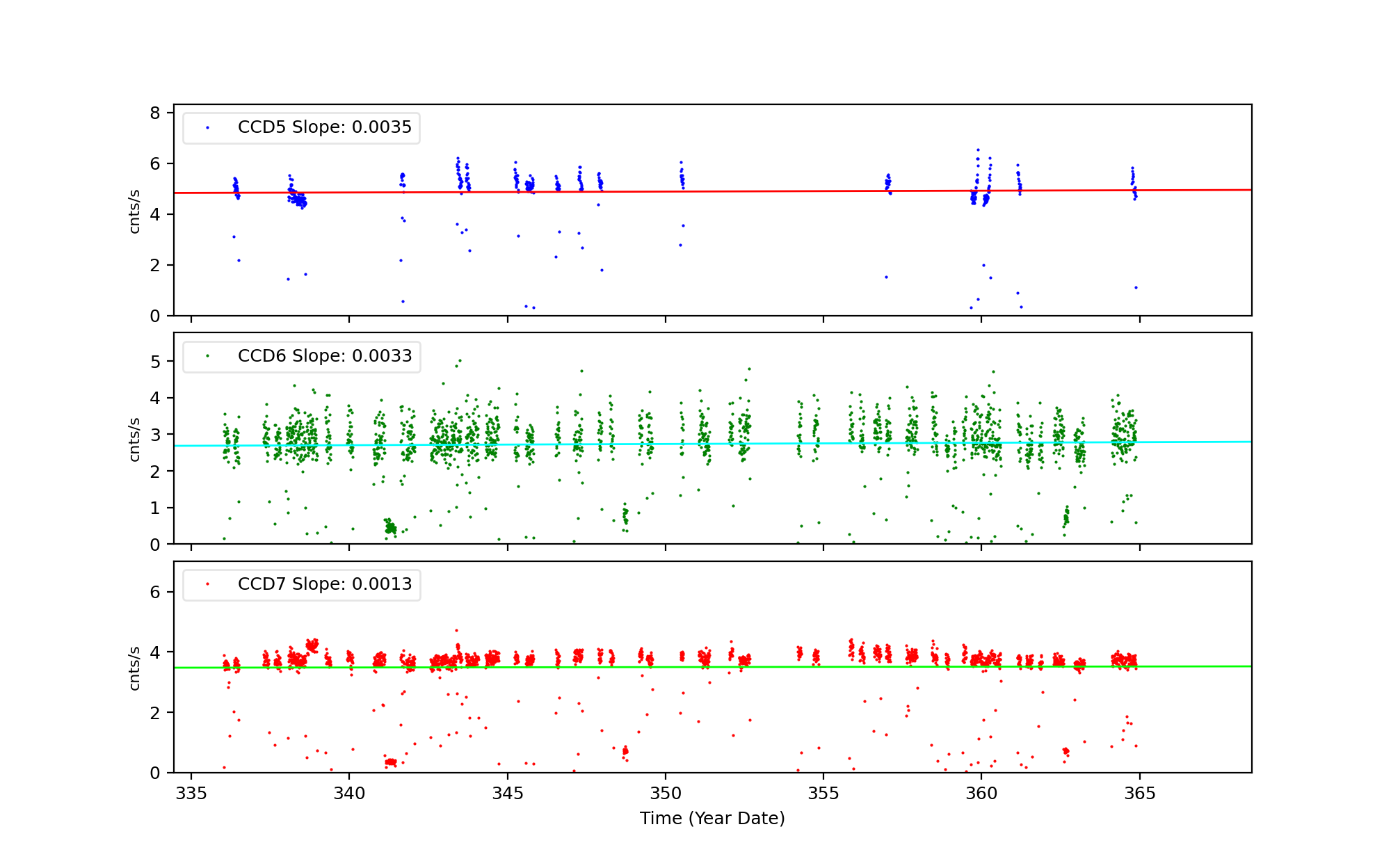Click the CCD6 green legend marker
1391x868 pixels.
pos(207,356)
